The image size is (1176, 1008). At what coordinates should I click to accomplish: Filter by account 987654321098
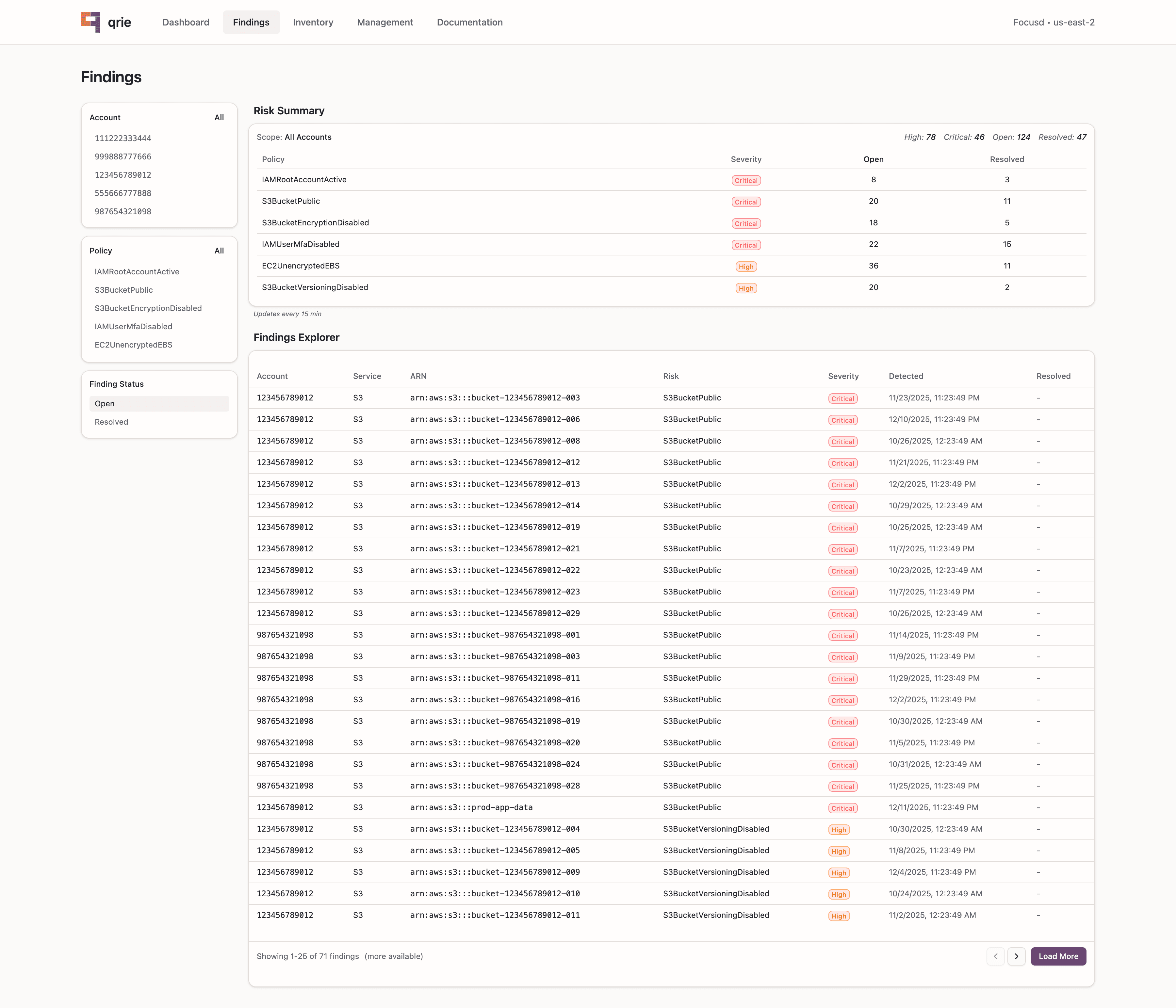(122, 211)
